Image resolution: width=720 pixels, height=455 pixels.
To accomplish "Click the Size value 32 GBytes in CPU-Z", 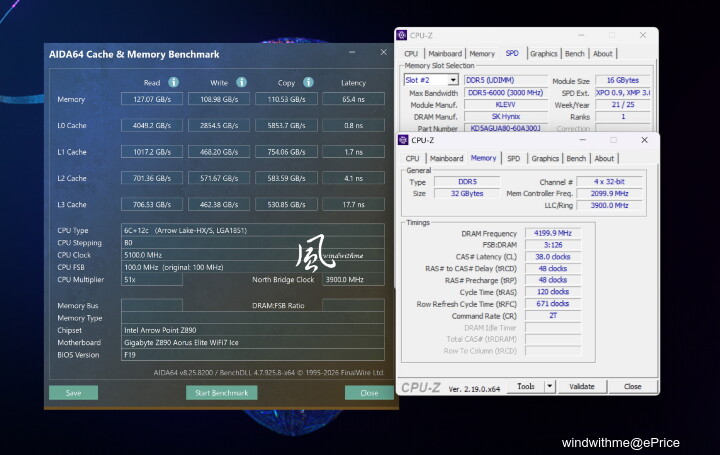I will pyautogui.click(x=467, y=194).
